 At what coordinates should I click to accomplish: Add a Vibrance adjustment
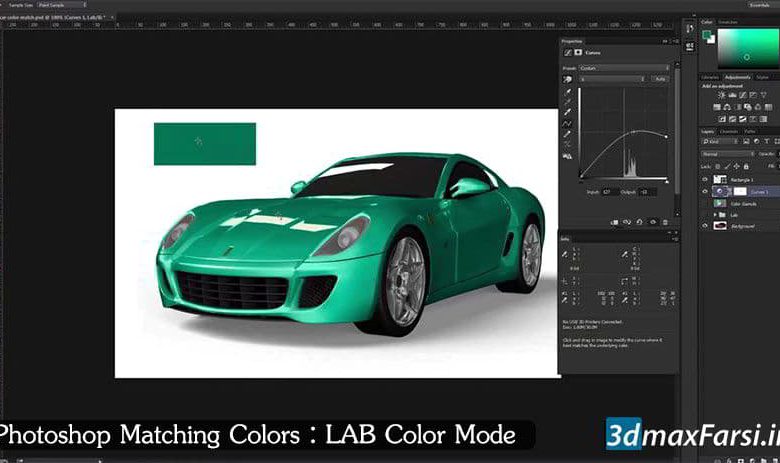pyautogui.click(x=764, y=95)
